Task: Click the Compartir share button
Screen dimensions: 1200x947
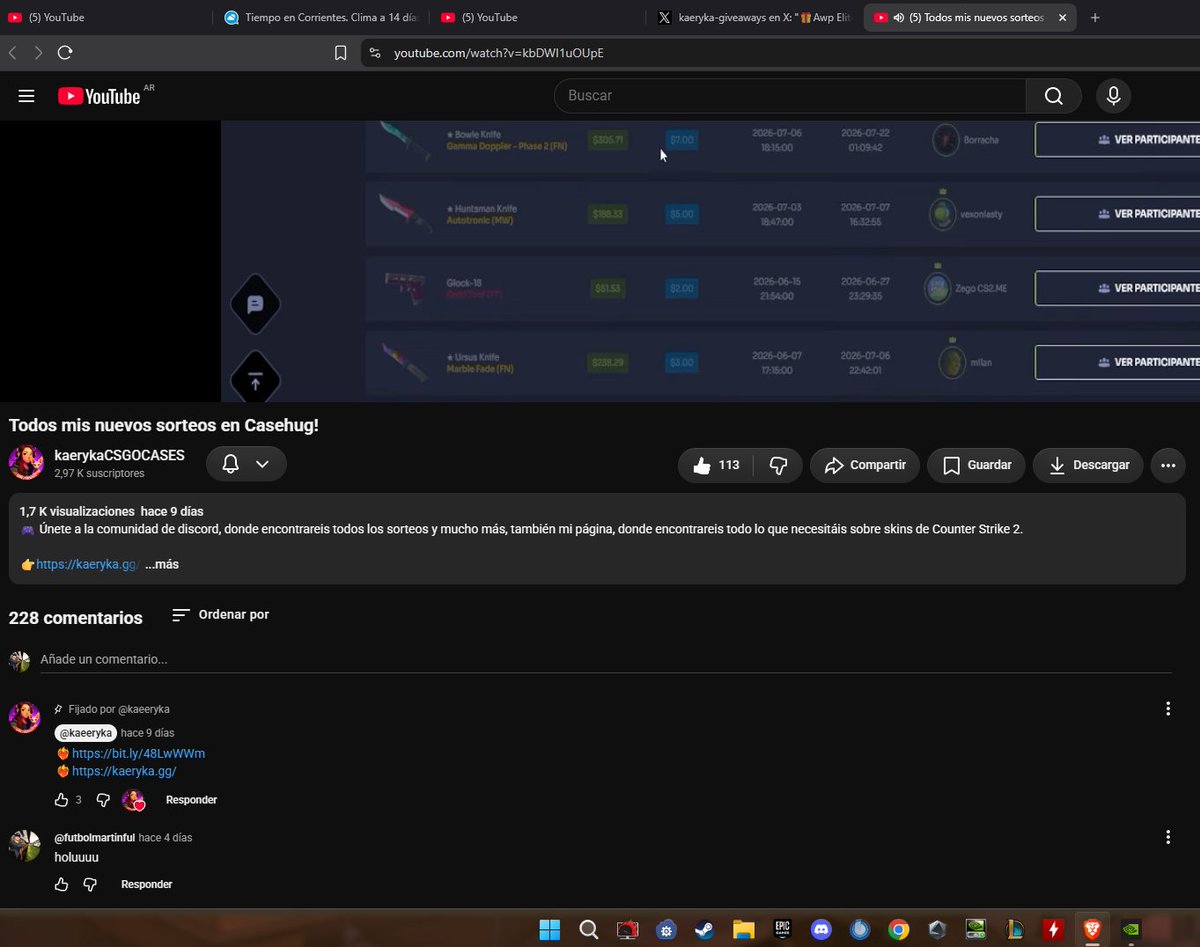Action: point(865,465)
